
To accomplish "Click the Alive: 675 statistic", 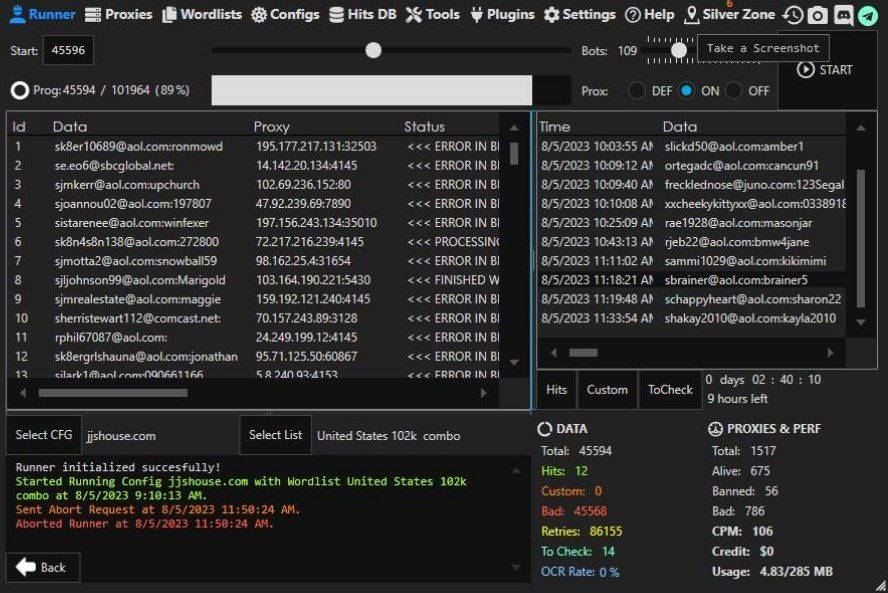I will [741, 471].
